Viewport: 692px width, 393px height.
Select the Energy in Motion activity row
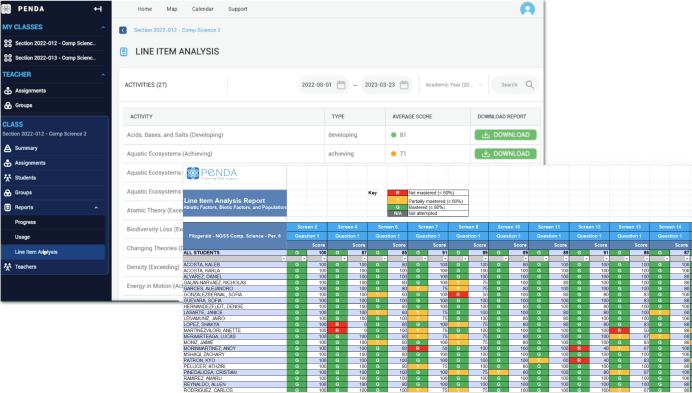click(154, 286)
